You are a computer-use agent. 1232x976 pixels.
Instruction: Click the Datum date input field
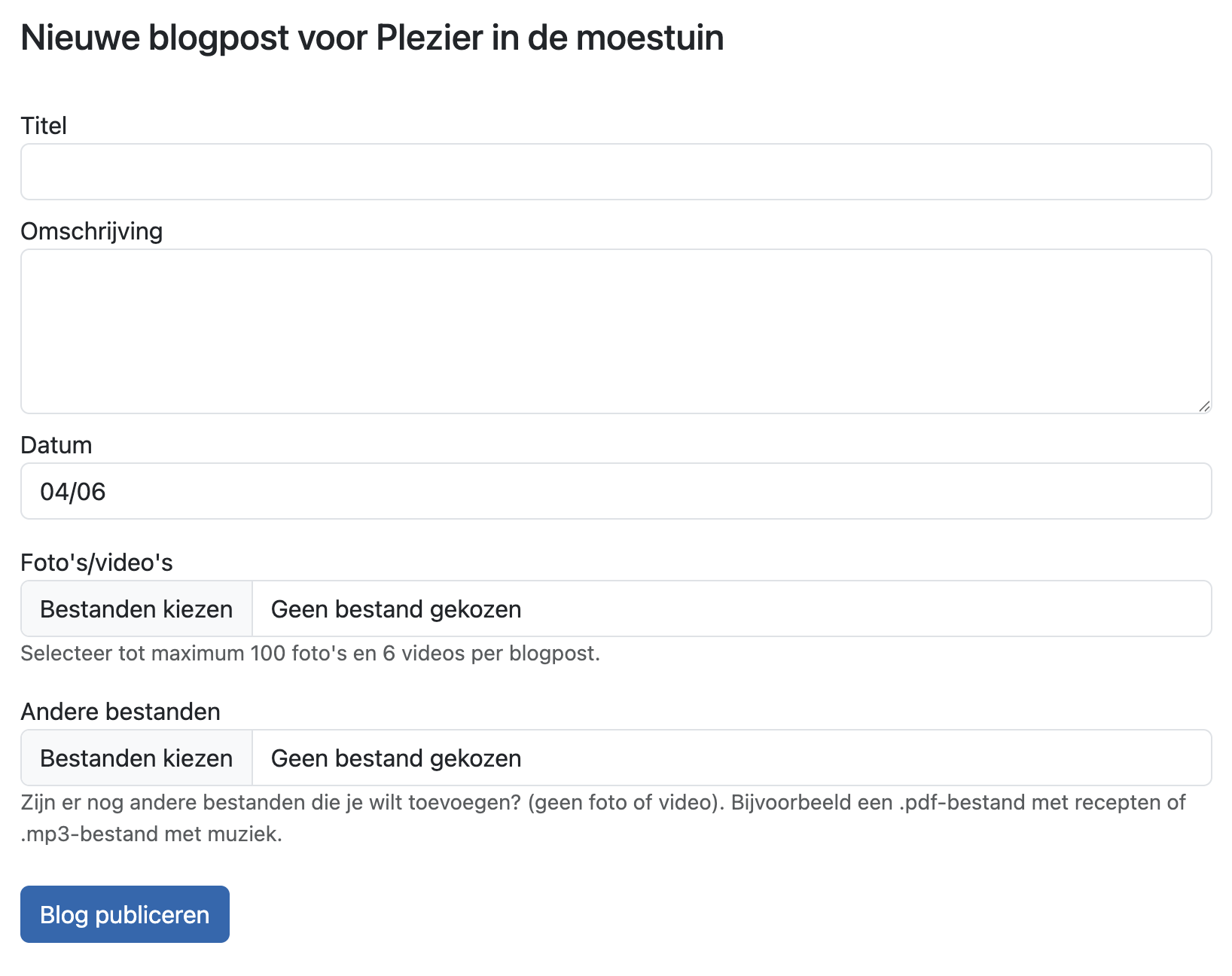click(615, 491)
